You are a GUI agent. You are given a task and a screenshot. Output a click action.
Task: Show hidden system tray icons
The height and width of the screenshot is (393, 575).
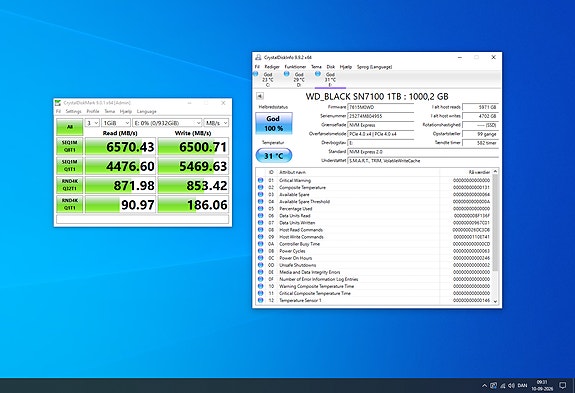point(484,386)
